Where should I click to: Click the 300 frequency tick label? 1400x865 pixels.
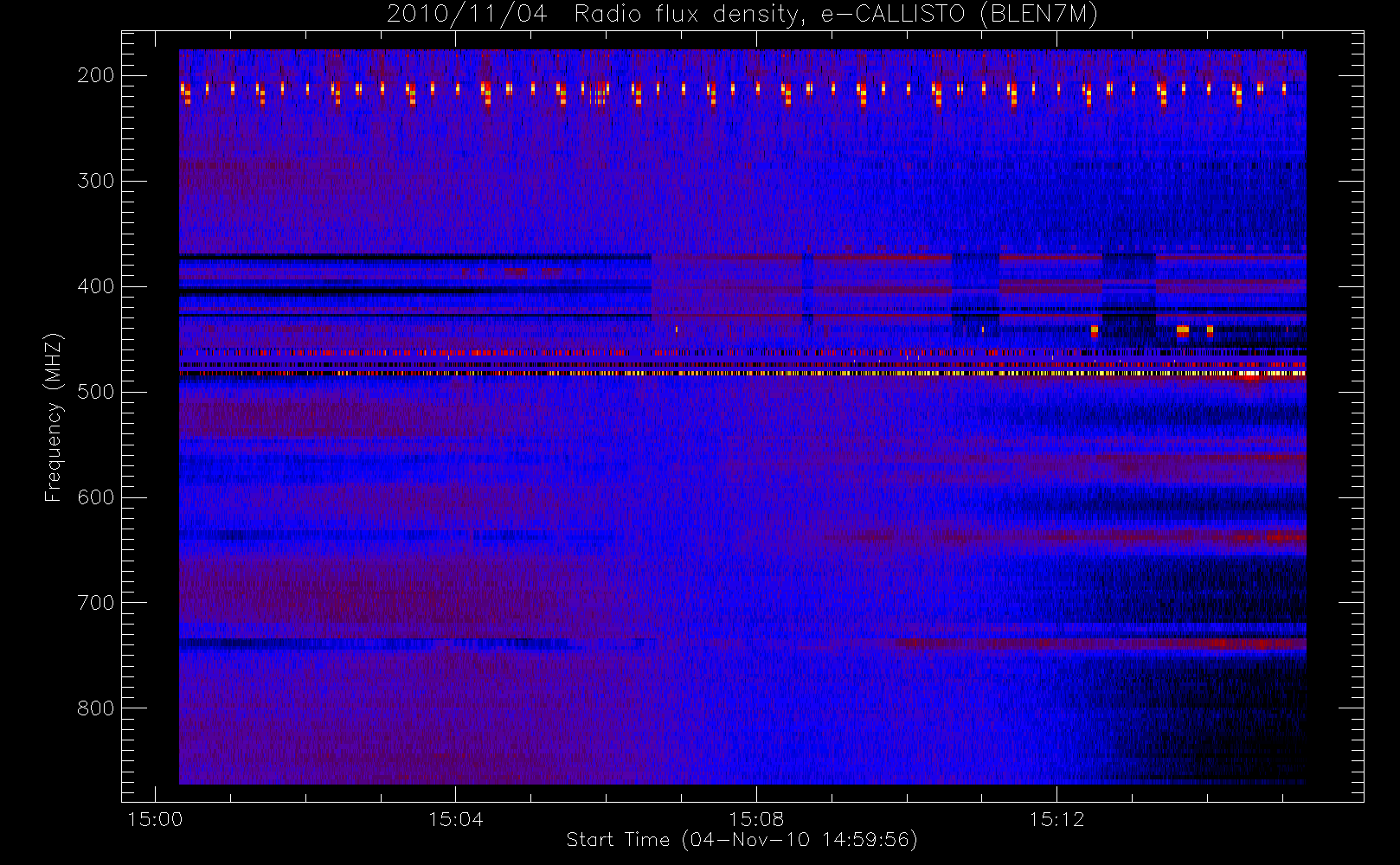[96, 181]
